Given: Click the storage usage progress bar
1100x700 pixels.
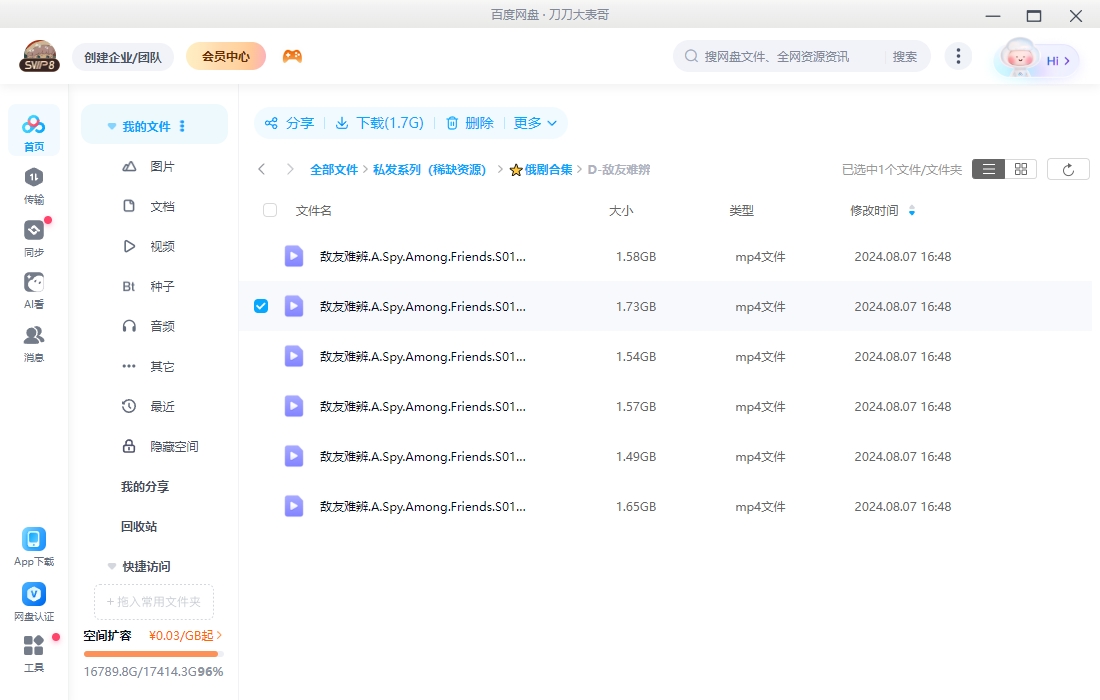Looking at the screenshot, I should (151, 653).
